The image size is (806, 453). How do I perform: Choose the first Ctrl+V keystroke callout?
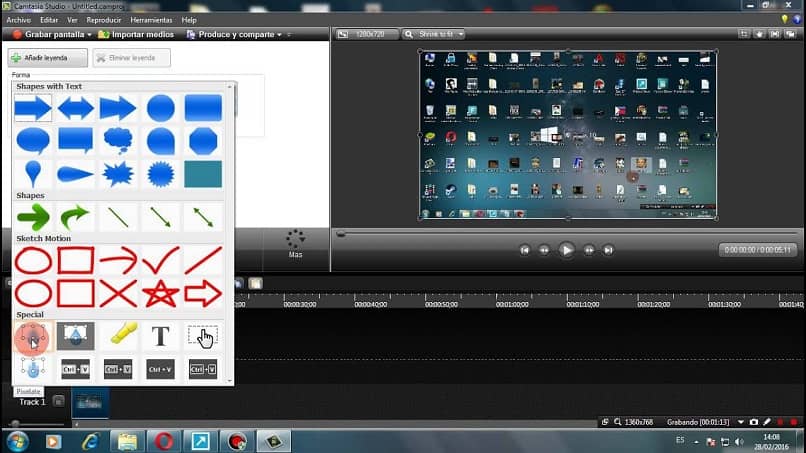[x=76, y=369]
